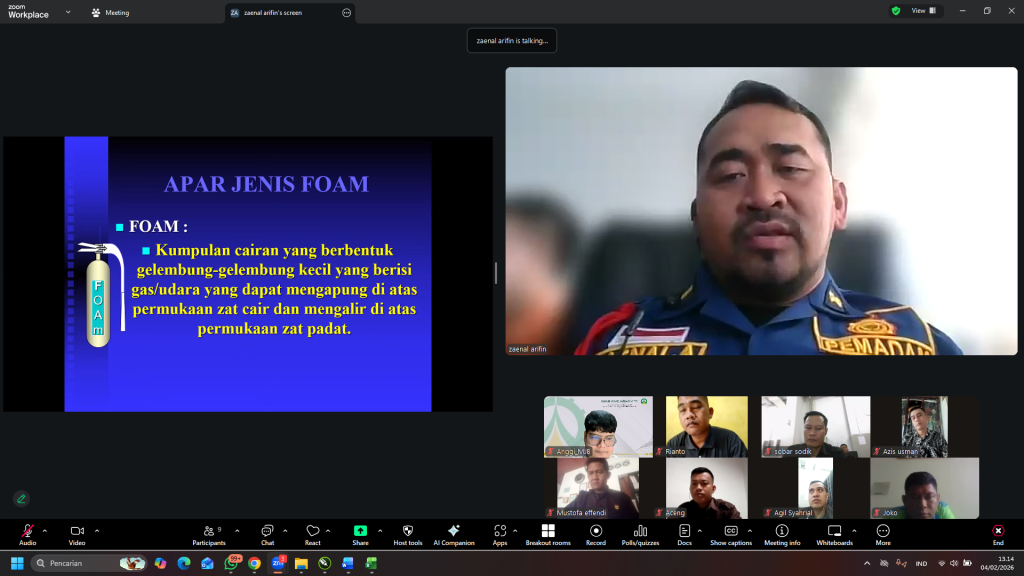Select Rianto's video thumbnail

pos(706,426)
